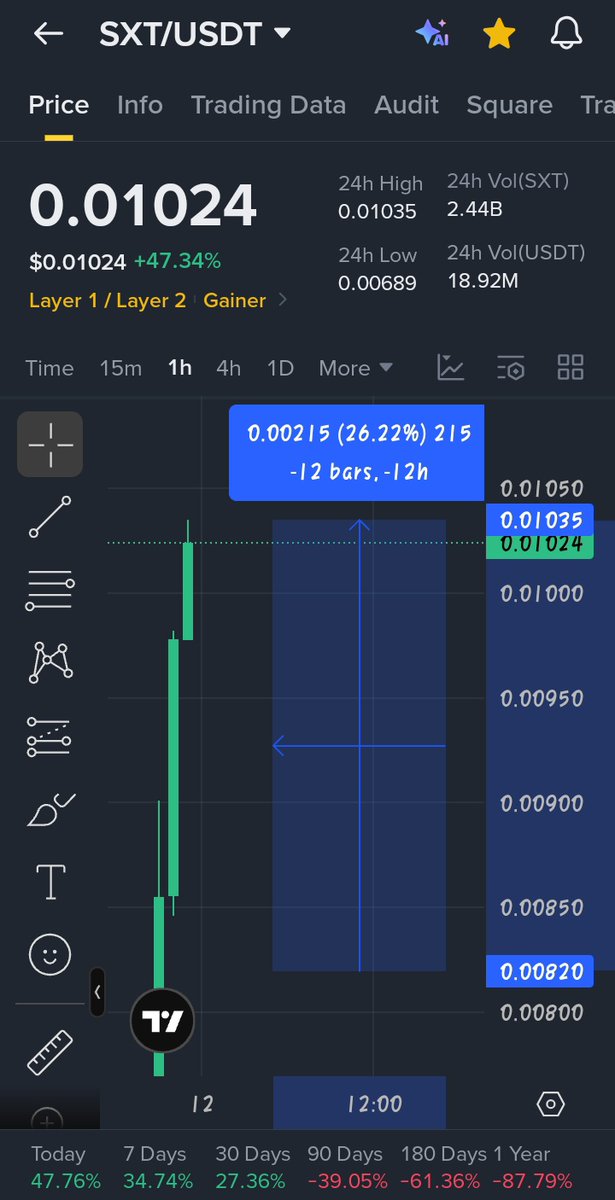The height and width of the screenshot is (1200, 615).
Task: Select the trend line drawing tool
Action: (50, 517)
